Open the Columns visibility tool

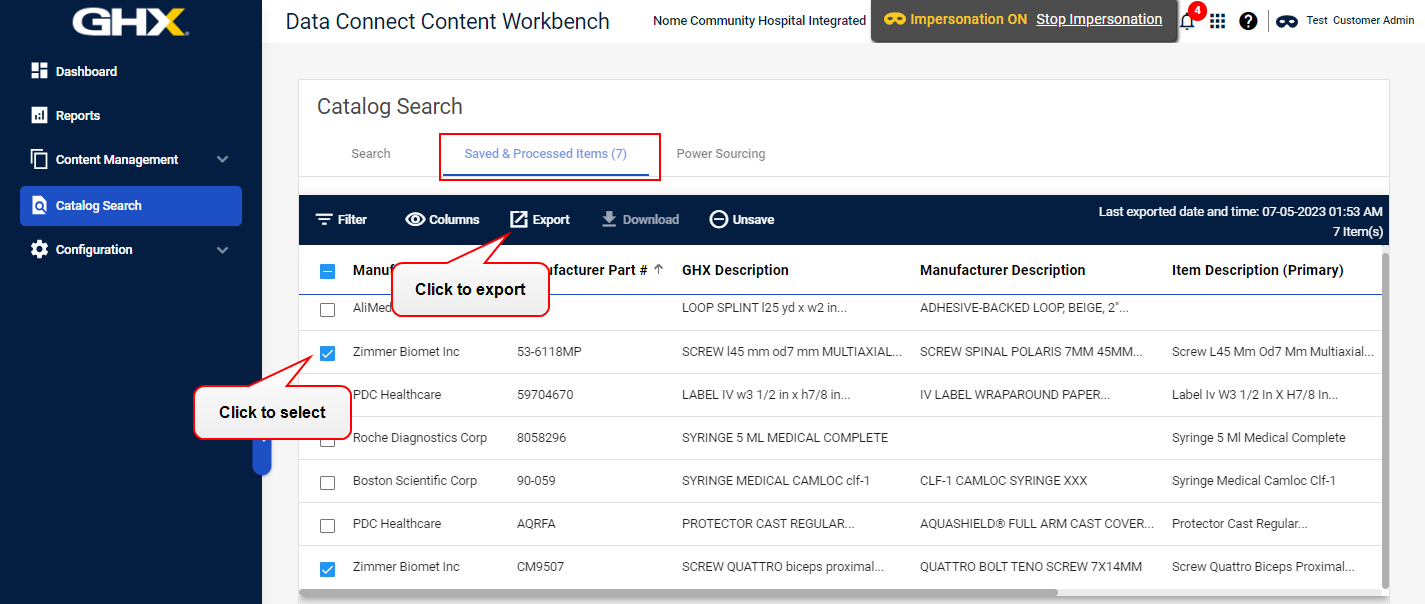point(442,220)
